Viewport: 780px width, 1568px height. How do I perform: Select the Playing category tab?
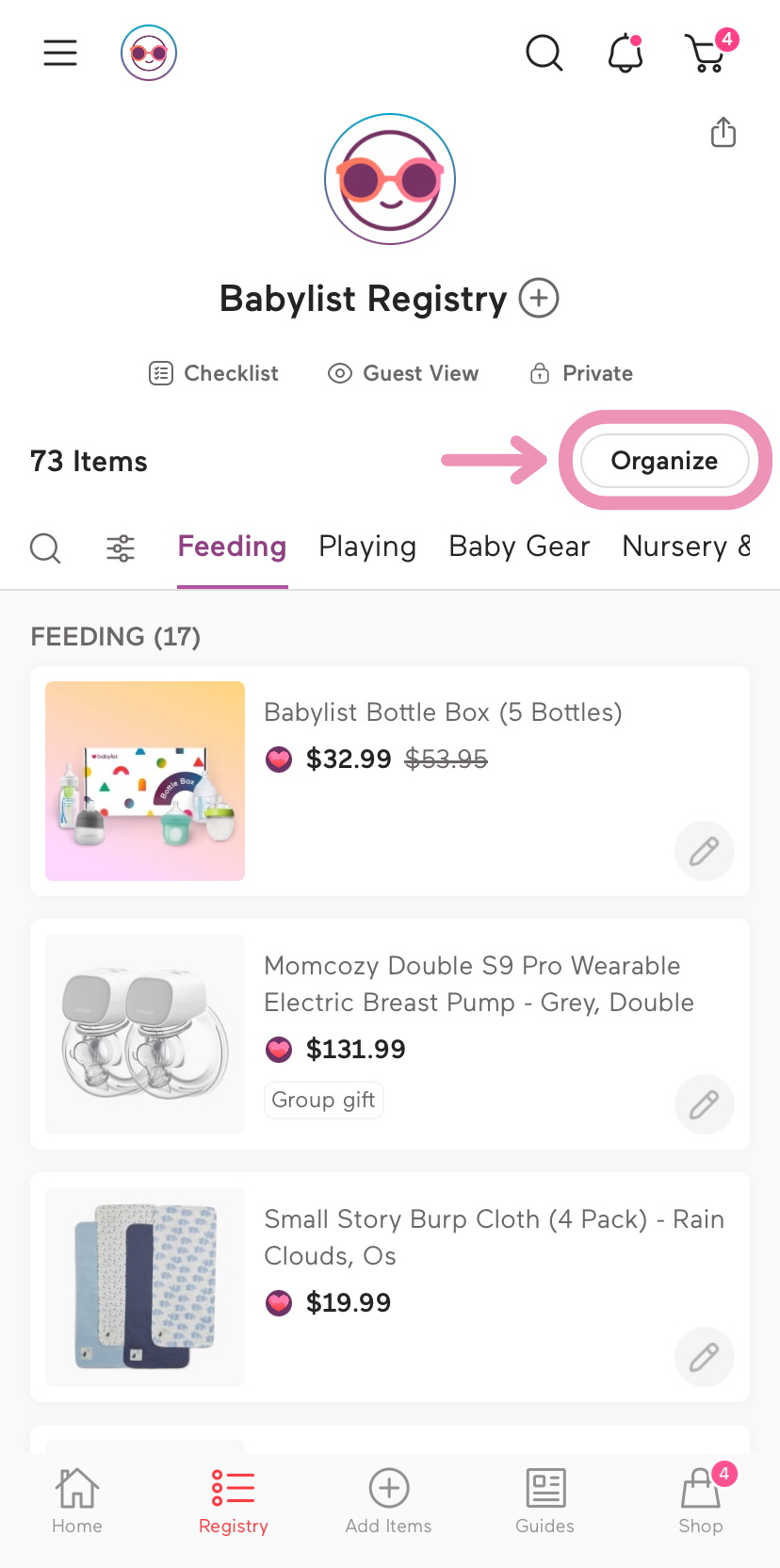tap(367, 547)
